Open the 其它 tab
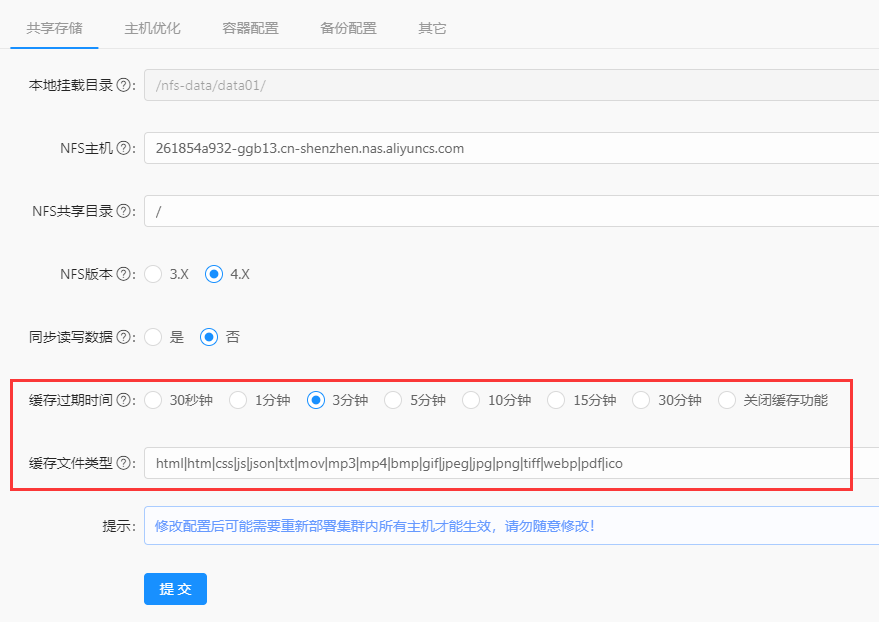Viewport: 879px width, 622px height. click(x=432, y=28)
